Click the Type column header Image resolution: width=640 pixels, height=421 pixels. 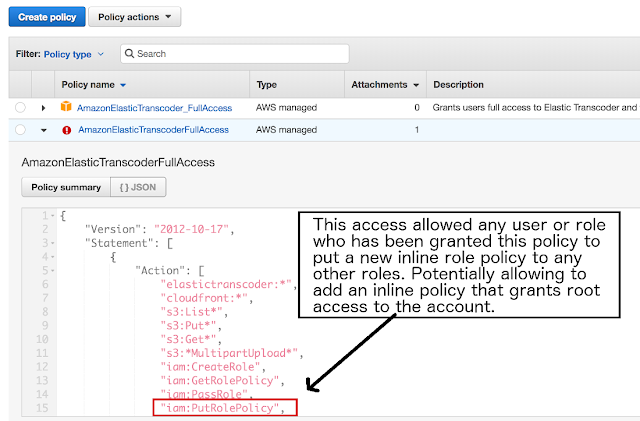[x=267, y=85]
